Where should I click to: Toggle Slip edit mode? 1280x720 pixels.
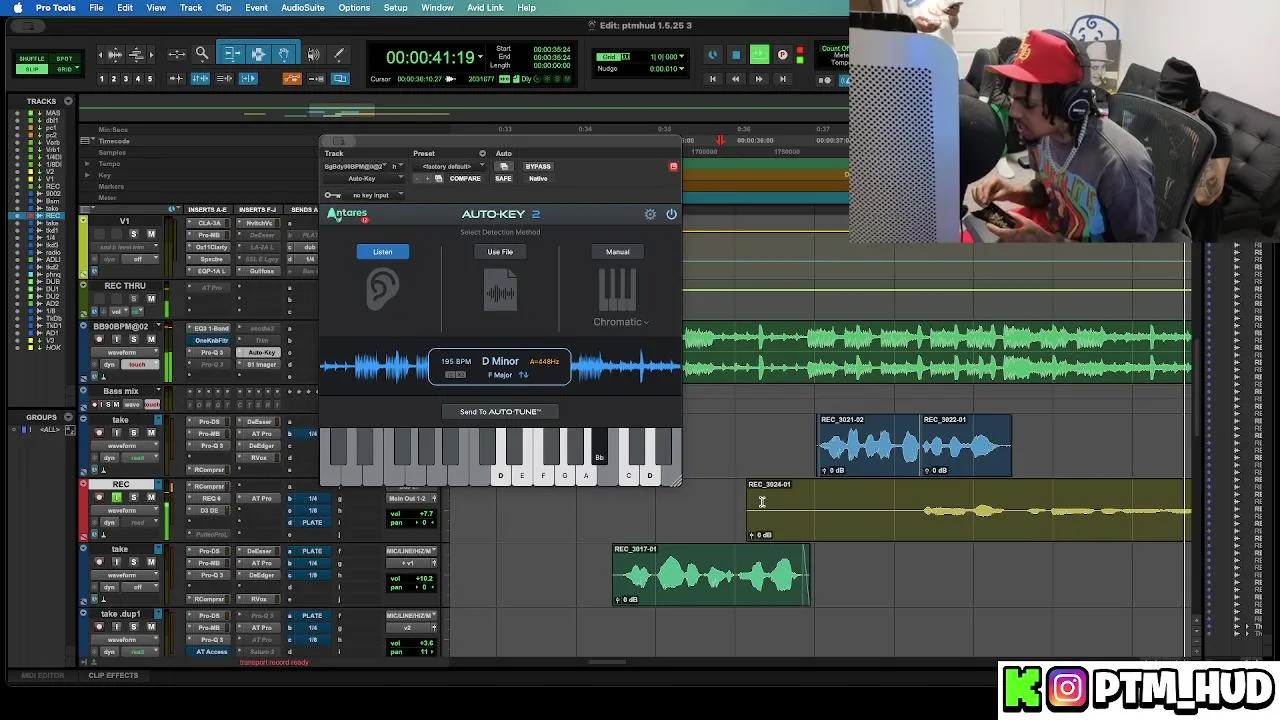click(x=32, y=69)
